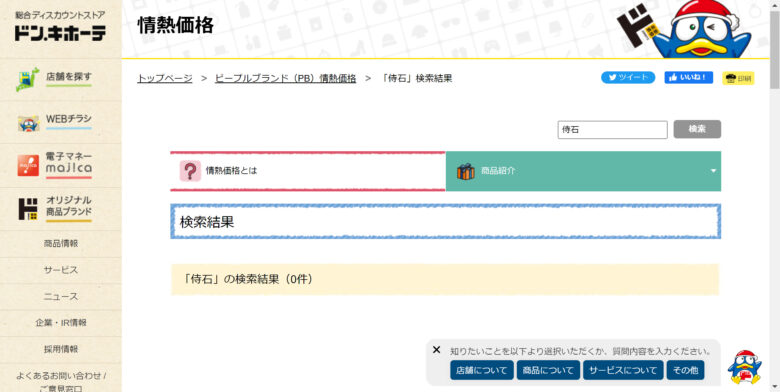This screenshot has height=392, width=780.
Task: Expand the 商品紹介 dropdown arrow
Action: click(713, 171)
